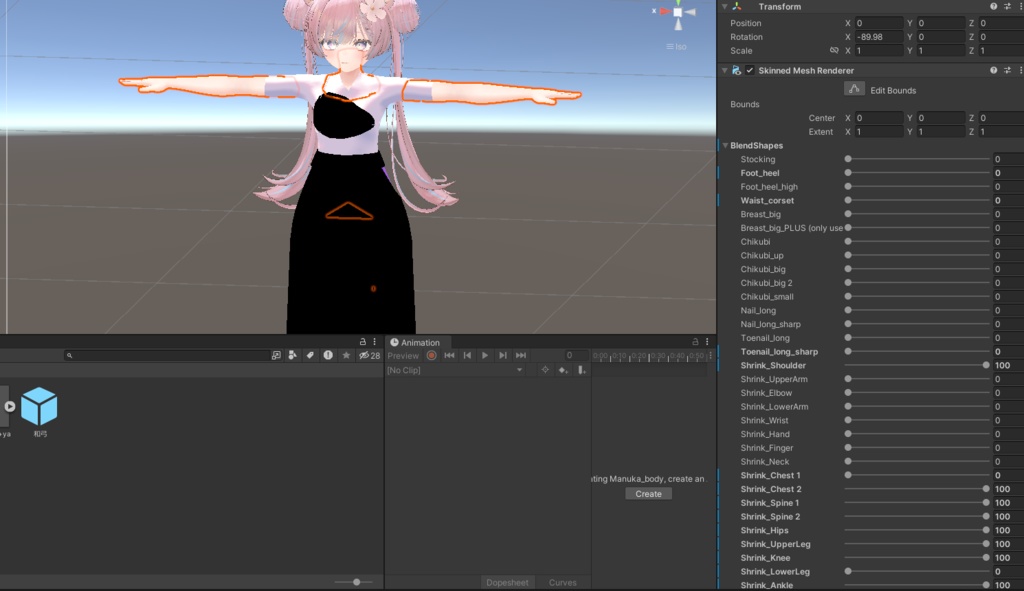Collapse the BlendShapes foldout
1024x591 pixels.
tap(725, 146)
